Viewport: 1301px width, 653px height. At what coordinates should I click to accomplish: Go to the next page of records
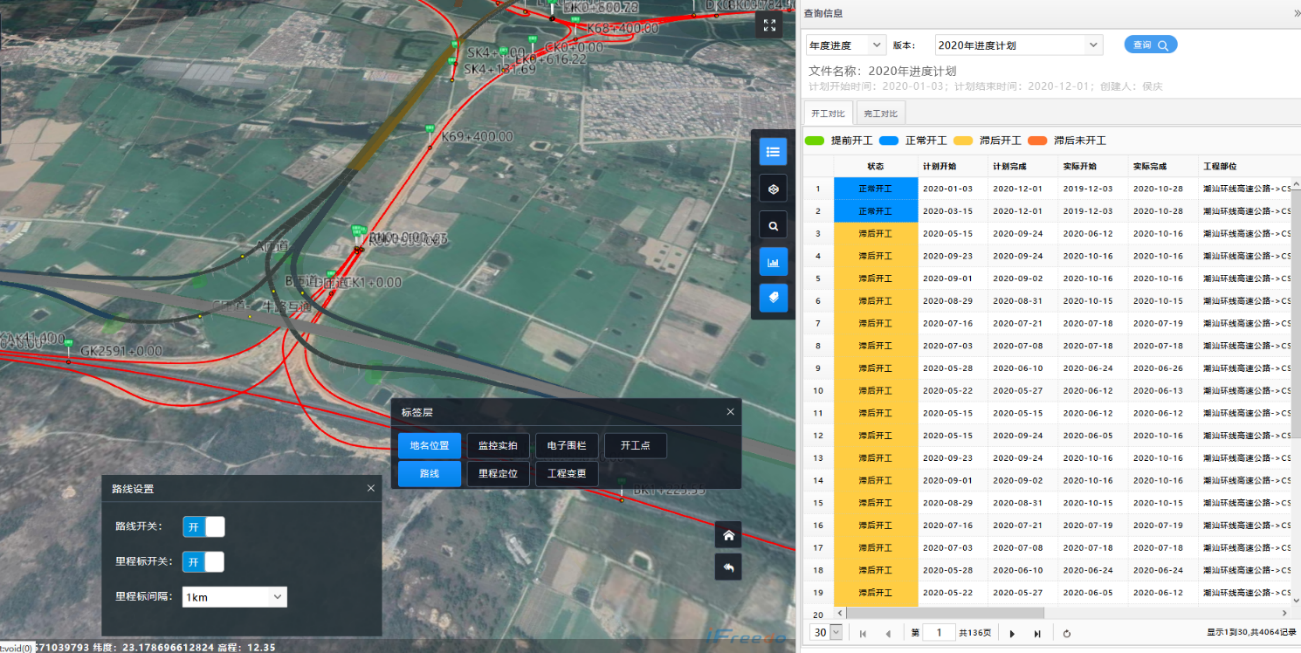pyautogui.click(x=1012, y=633)
